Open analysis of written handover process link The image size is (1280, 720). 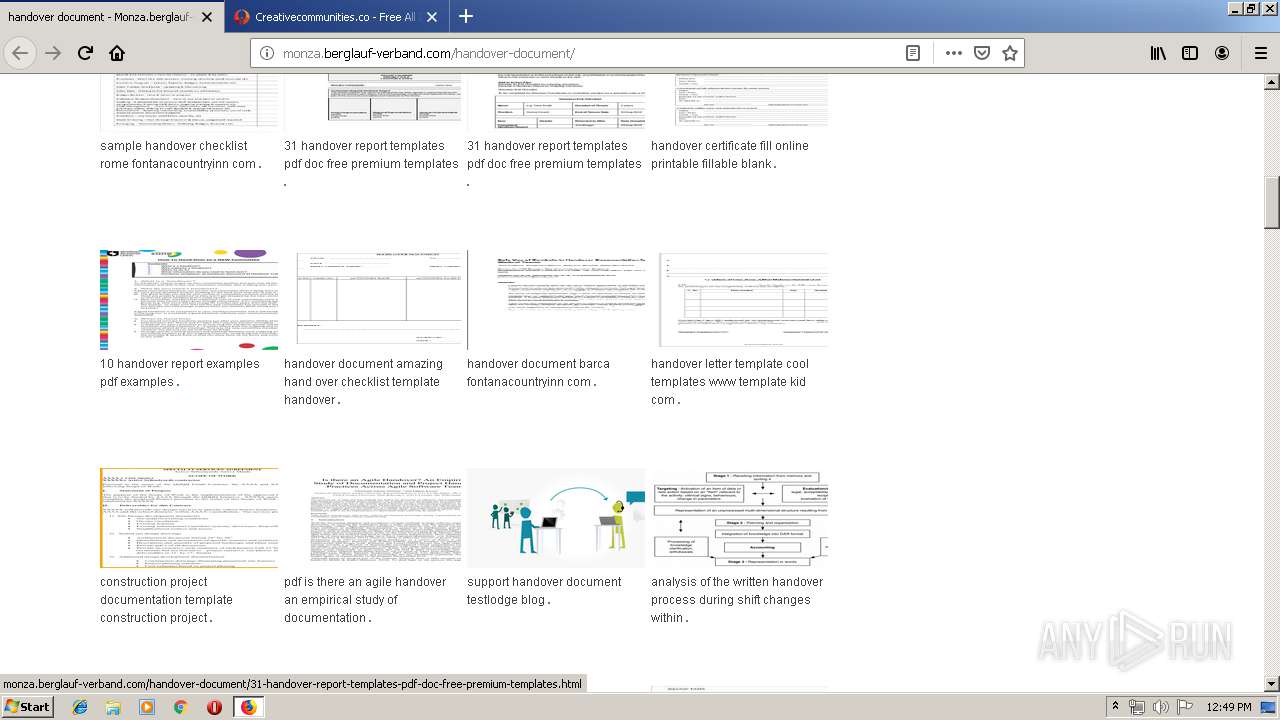737,600
